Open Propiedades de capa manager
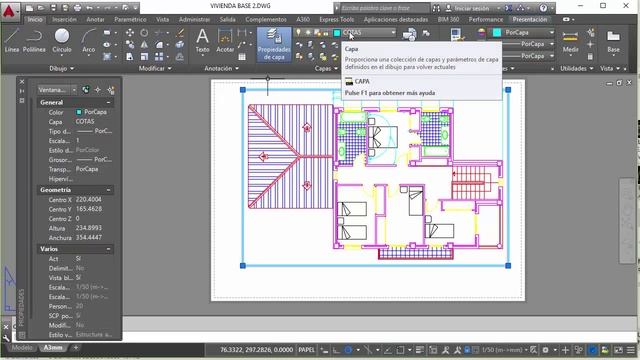 click(274, 44)
